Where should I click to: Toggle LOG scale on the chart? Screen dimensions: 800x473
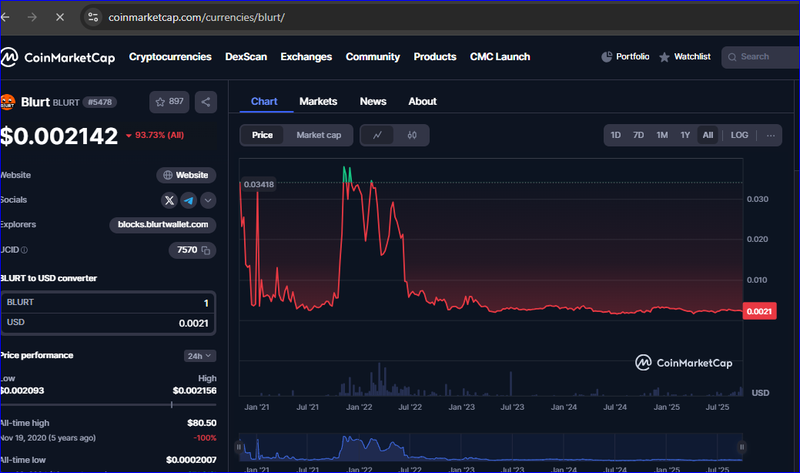(x=739, y=135)
